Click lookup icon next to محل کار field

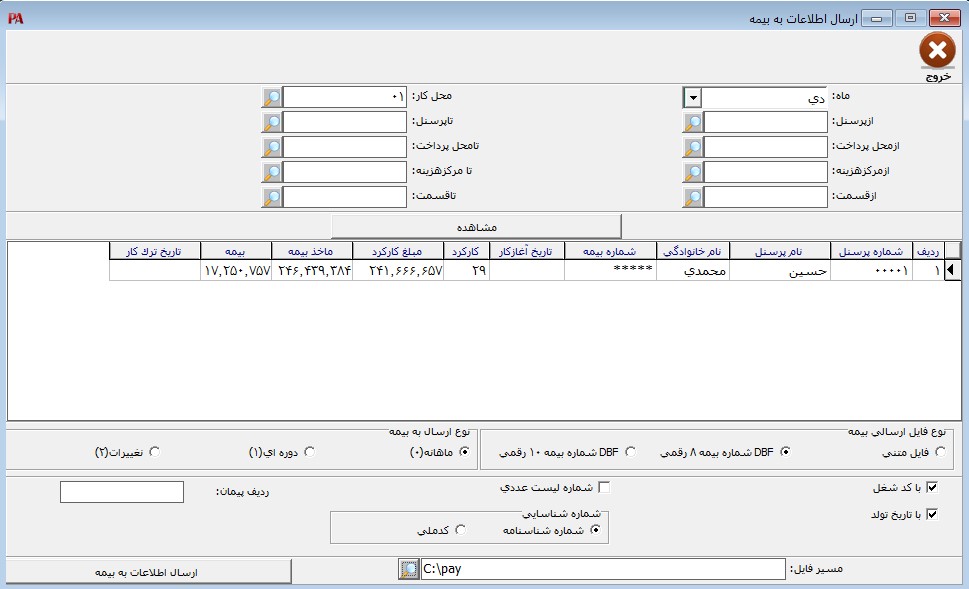click(271, 97)
